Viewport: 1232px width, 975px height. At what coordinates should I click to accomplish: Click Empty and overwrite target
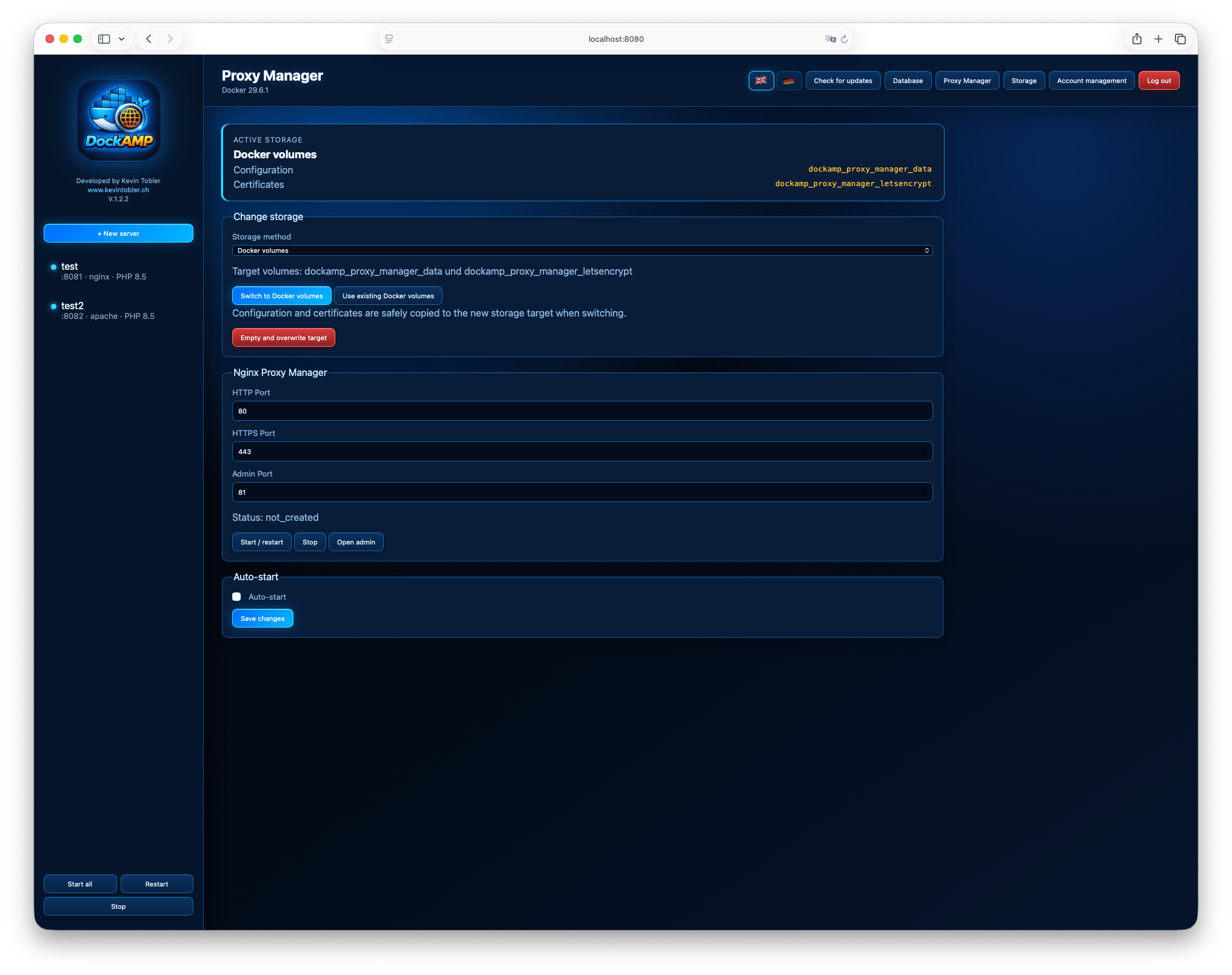[x=283, y=338]
